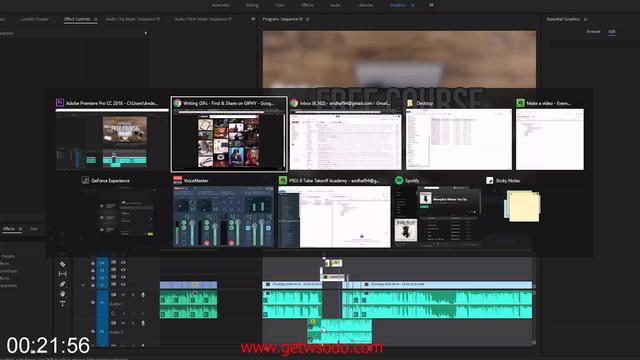Toggle track targeting on the lowest video track
This screenshot has height=360, width=640.
(102, 284)
